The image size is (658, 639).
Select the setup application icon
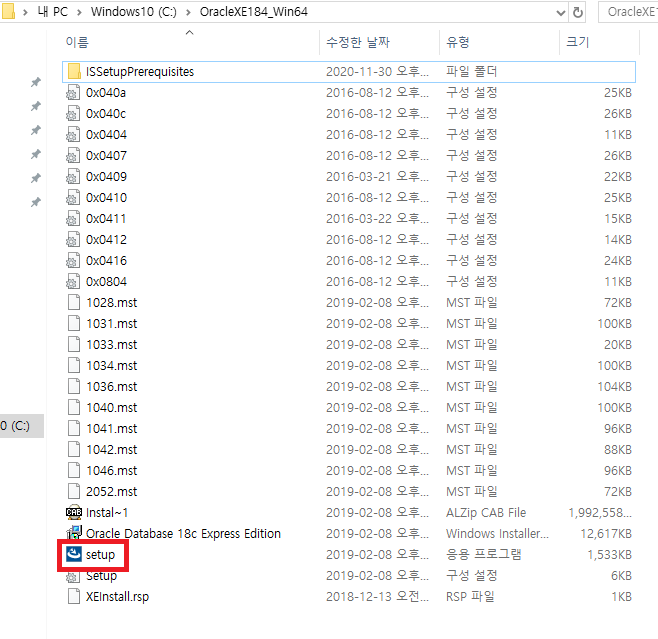point(74,554)
